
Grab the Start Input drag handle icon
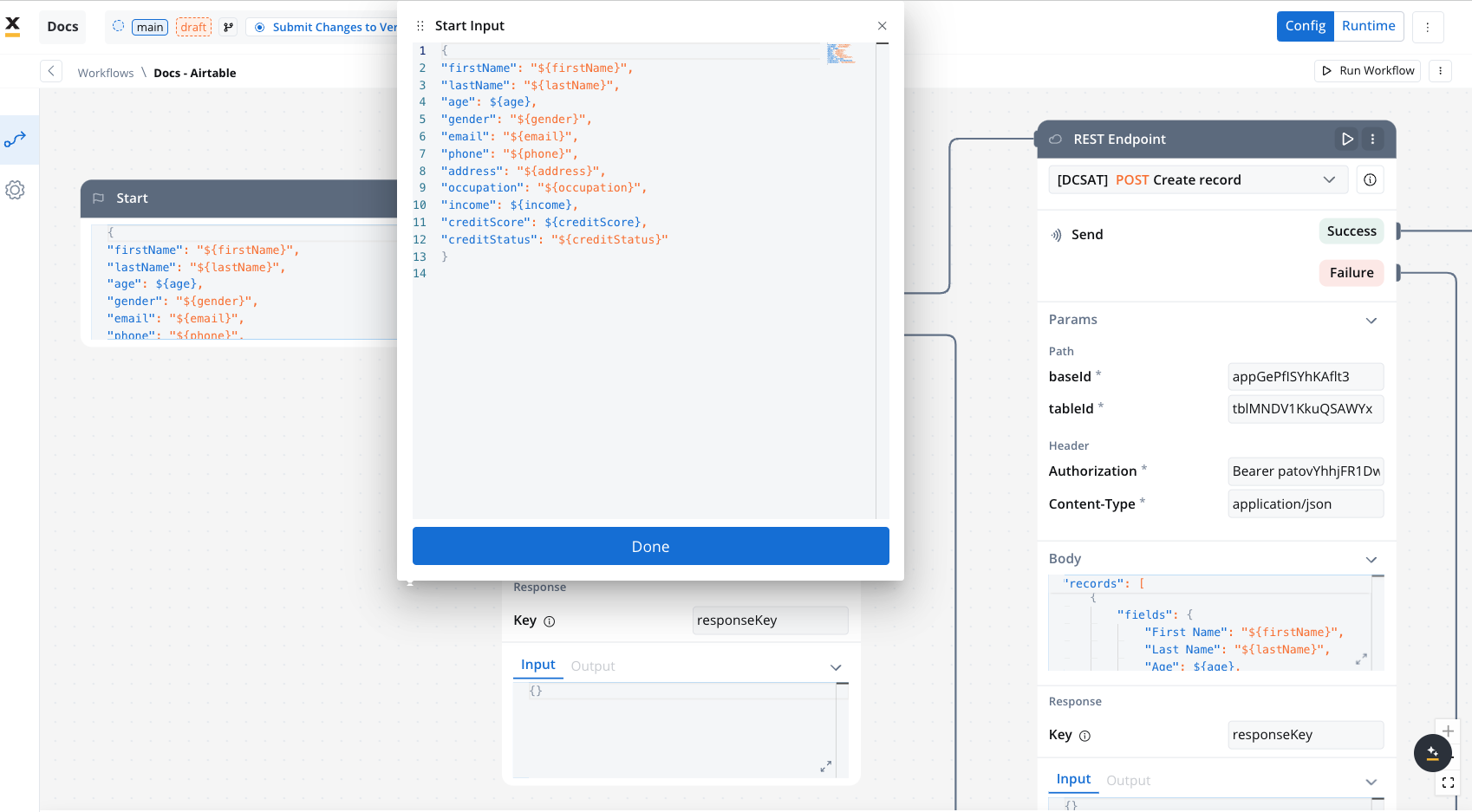pos(420,26)
